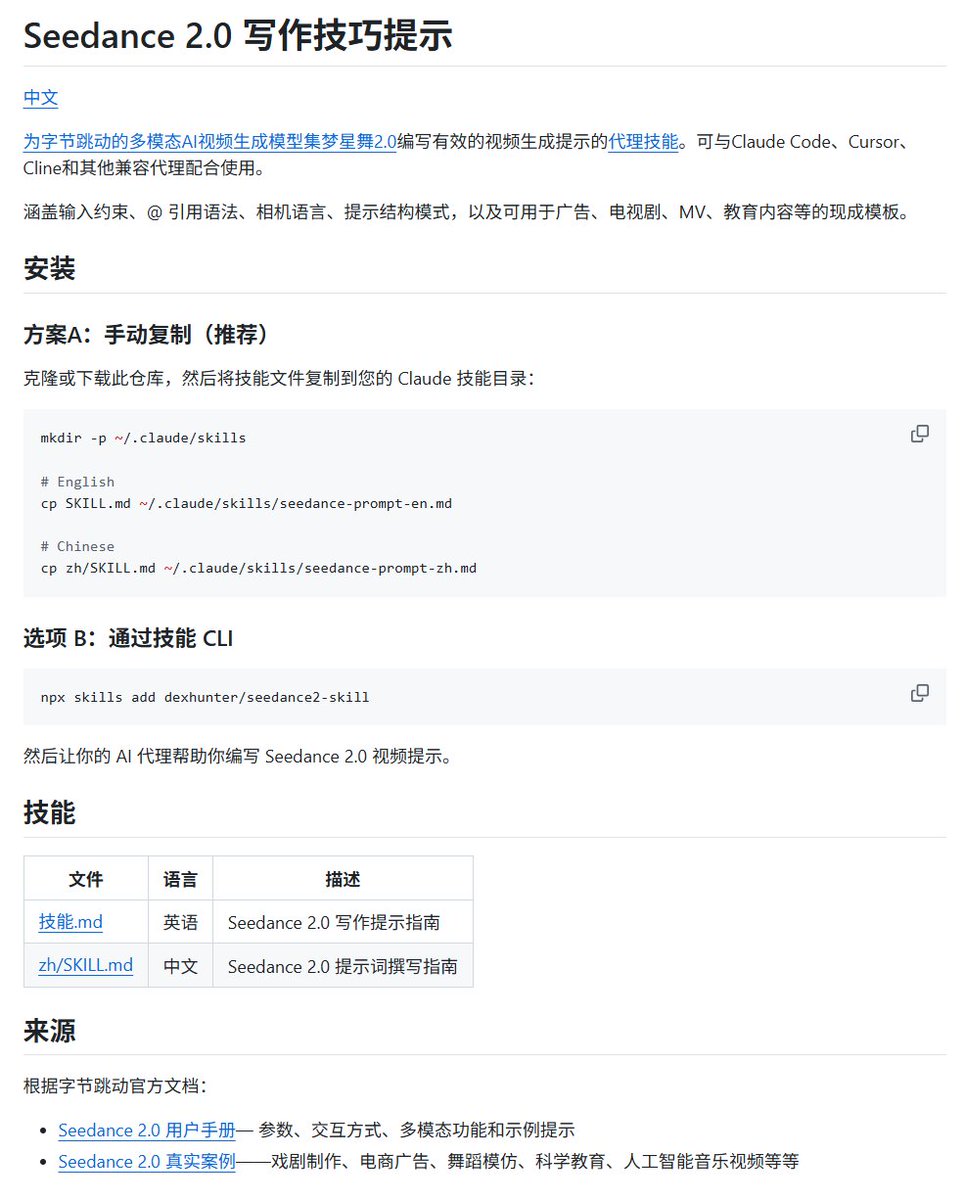Click the 克隆或下载此仓库 instruction paragraph
Screen dimensions: 965x1200
click(279, 379)
